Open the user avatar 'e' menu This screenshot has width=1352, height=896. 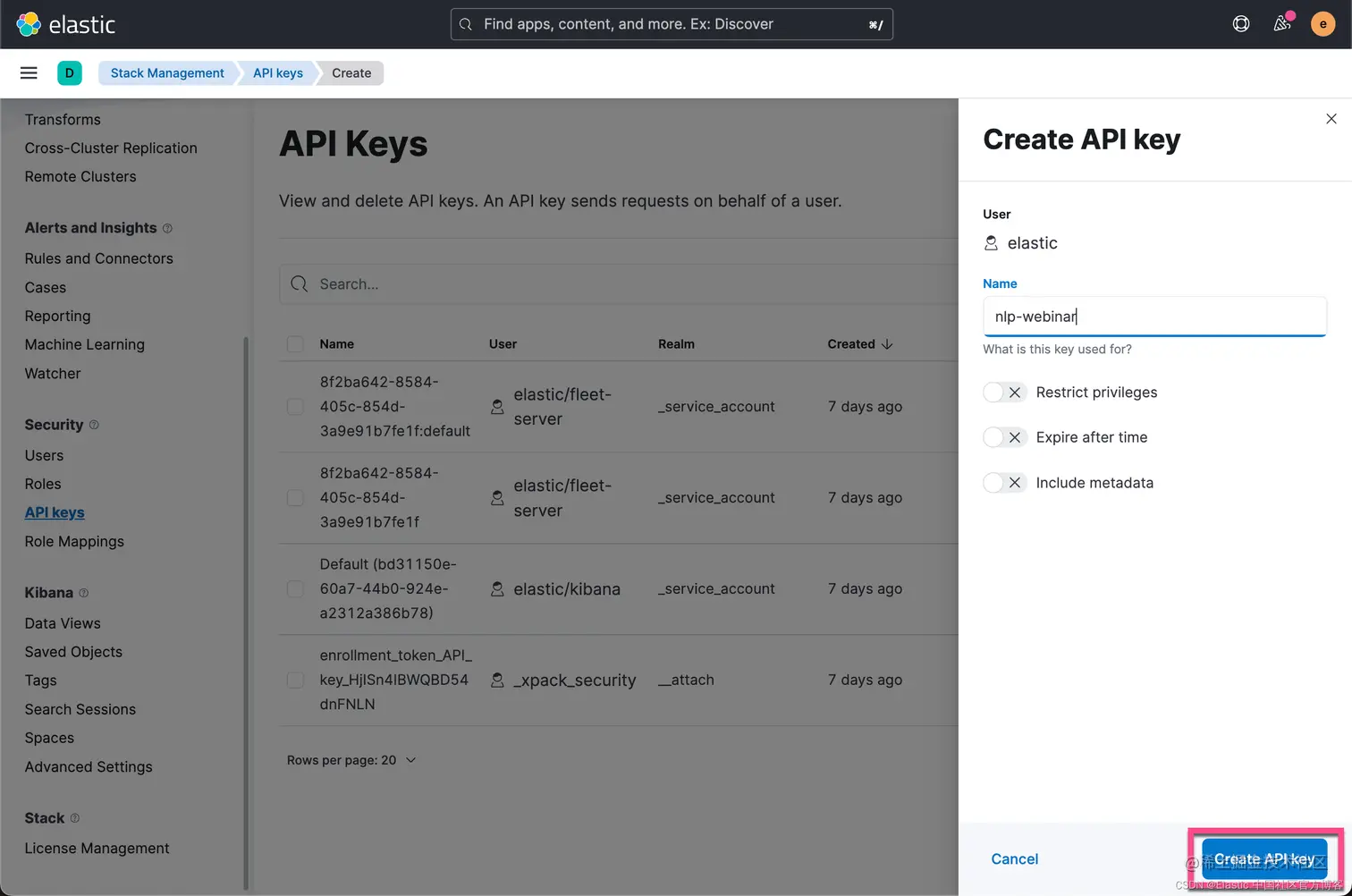1322,24
